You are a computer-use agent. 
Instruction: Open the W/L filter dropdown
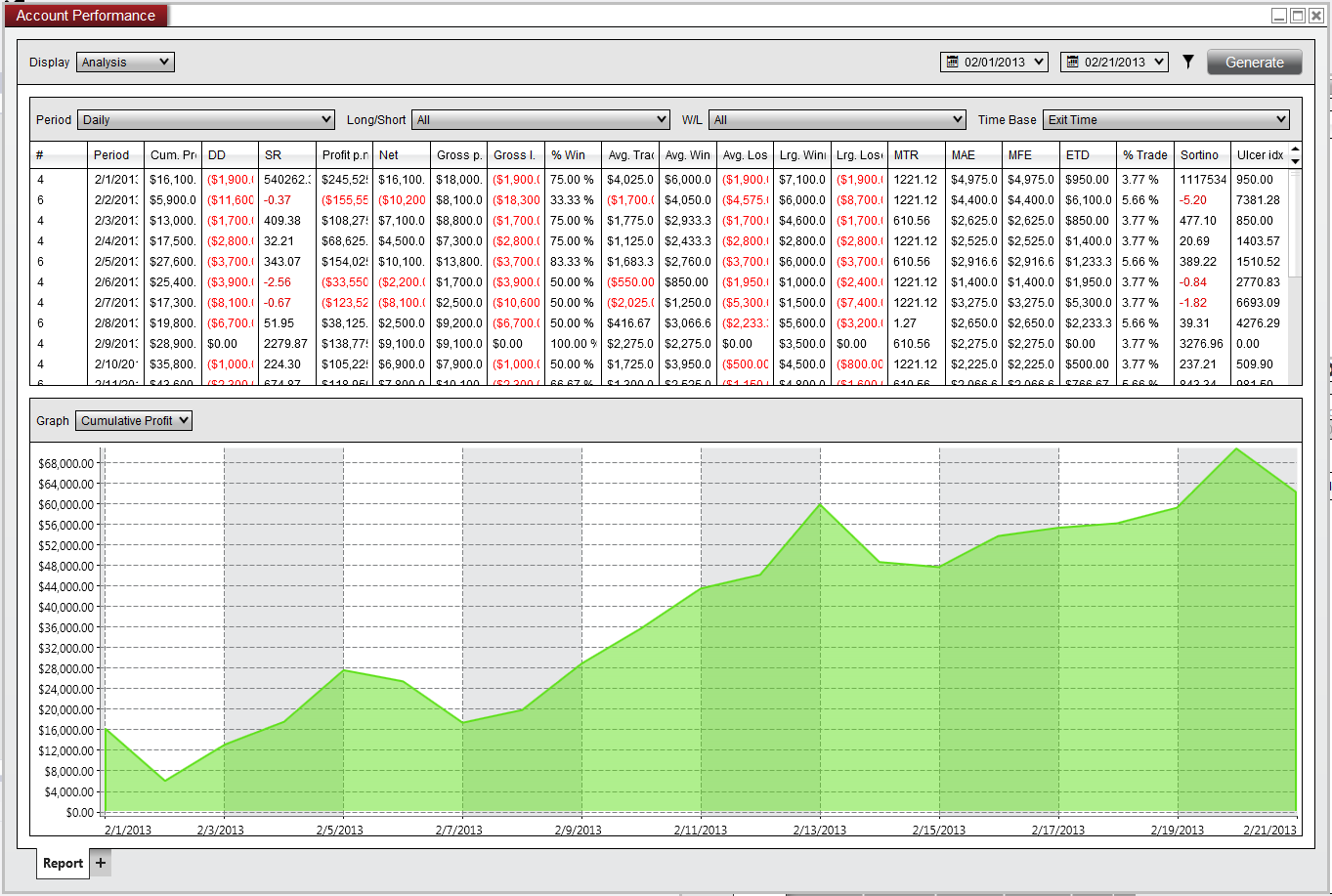click(x=838, y=119)
